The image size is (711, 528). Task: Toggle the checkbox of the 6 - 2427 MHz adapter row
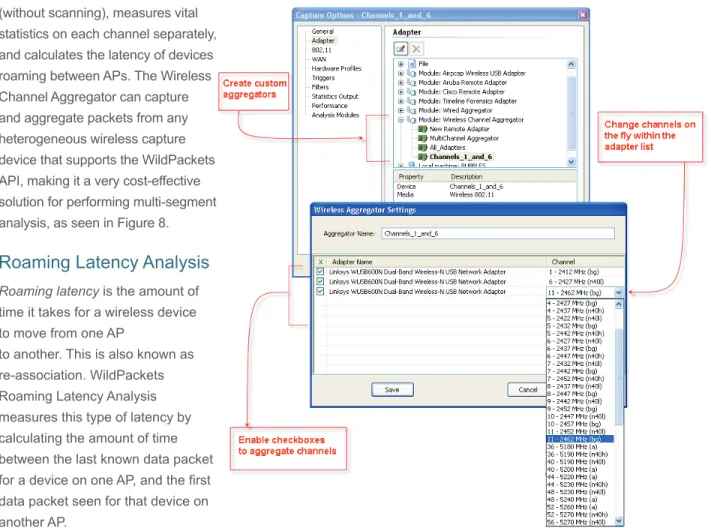pos(320,282)
